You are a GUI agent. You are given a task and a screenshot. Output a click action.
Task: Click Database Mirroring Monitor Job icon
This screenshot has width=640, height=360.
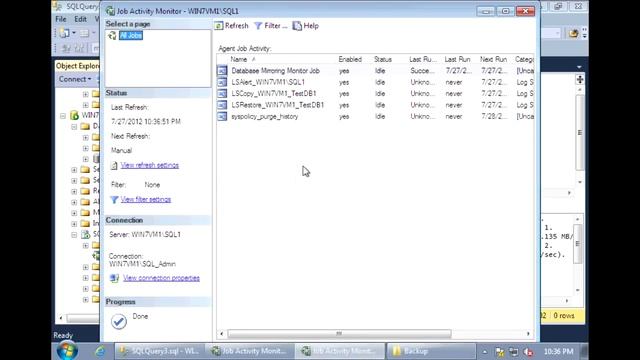coord(222,71)
